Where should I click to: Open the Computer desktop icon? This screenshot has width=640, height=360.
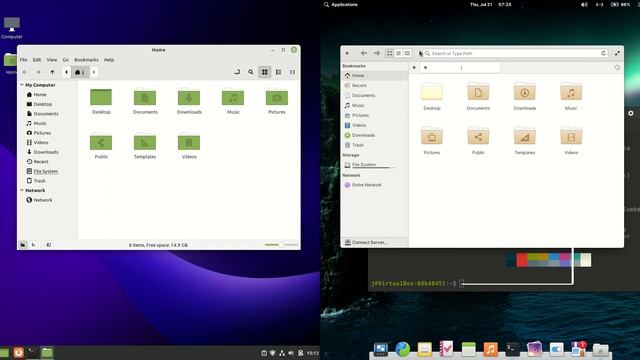[x=11, y=28]
